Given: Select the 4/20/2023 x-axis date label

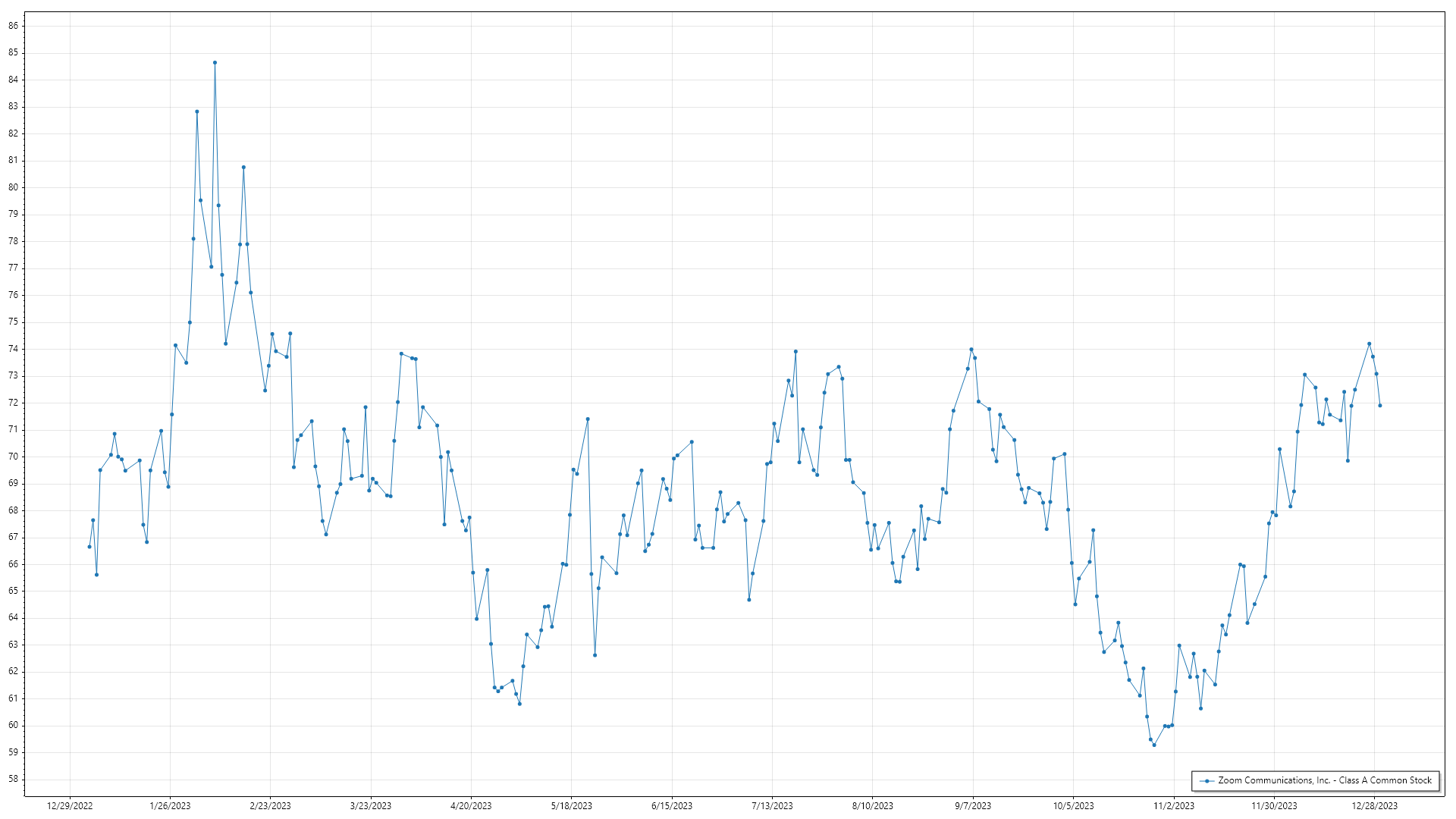Looking at the screenshot, I should click(x=471, y=806).
